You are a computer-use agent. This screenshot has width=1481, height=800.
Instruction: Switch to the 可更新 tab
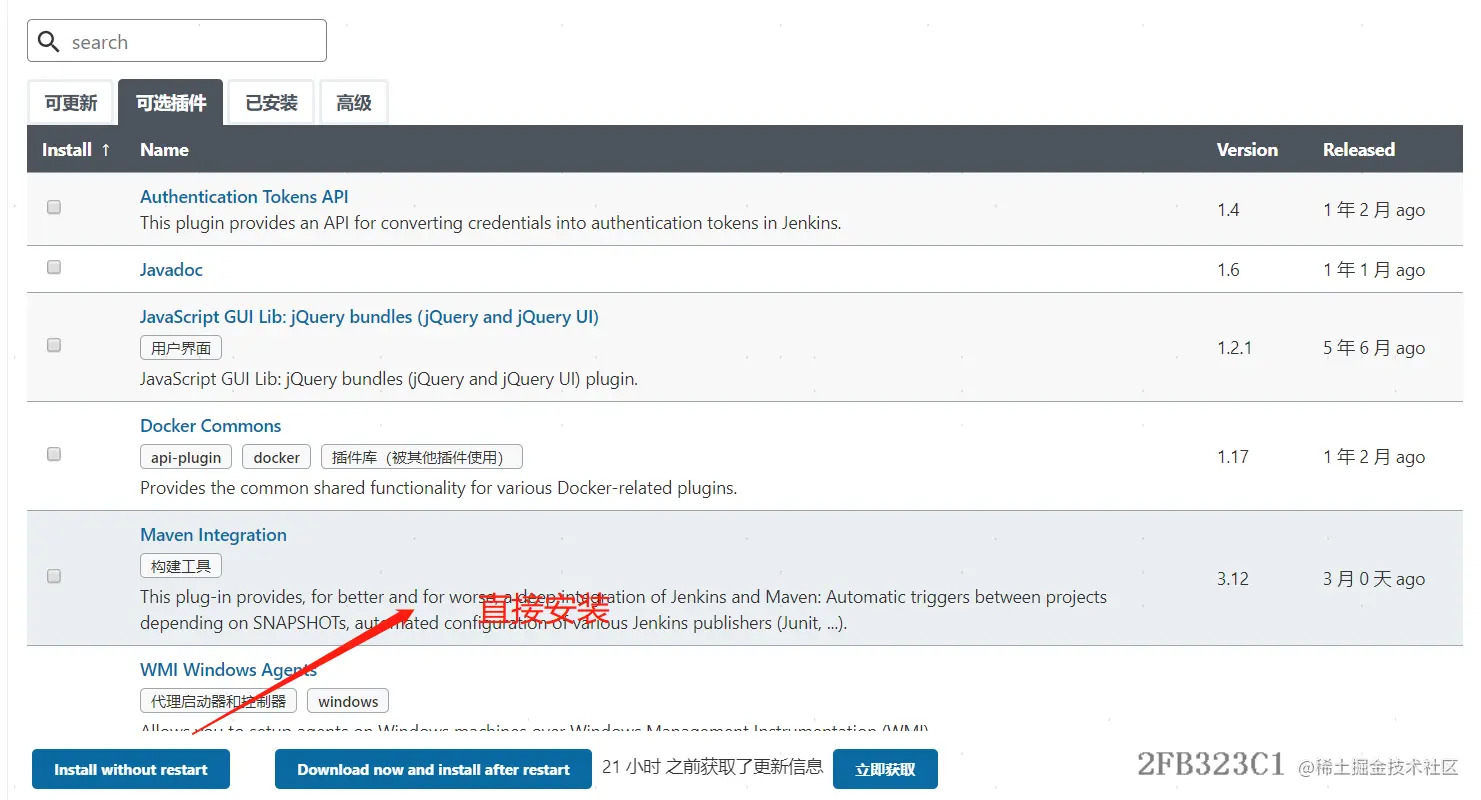[71, 103]
